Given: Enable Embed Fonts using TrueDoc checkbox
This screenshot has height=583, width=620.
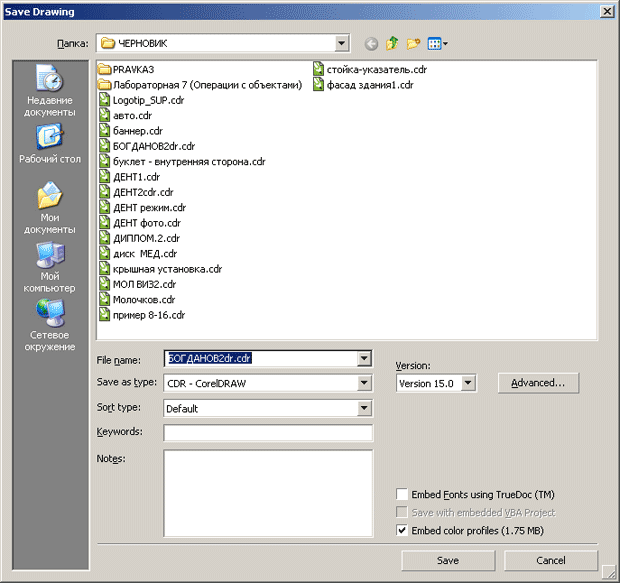Looking at the screenshot, I should 402,494.
